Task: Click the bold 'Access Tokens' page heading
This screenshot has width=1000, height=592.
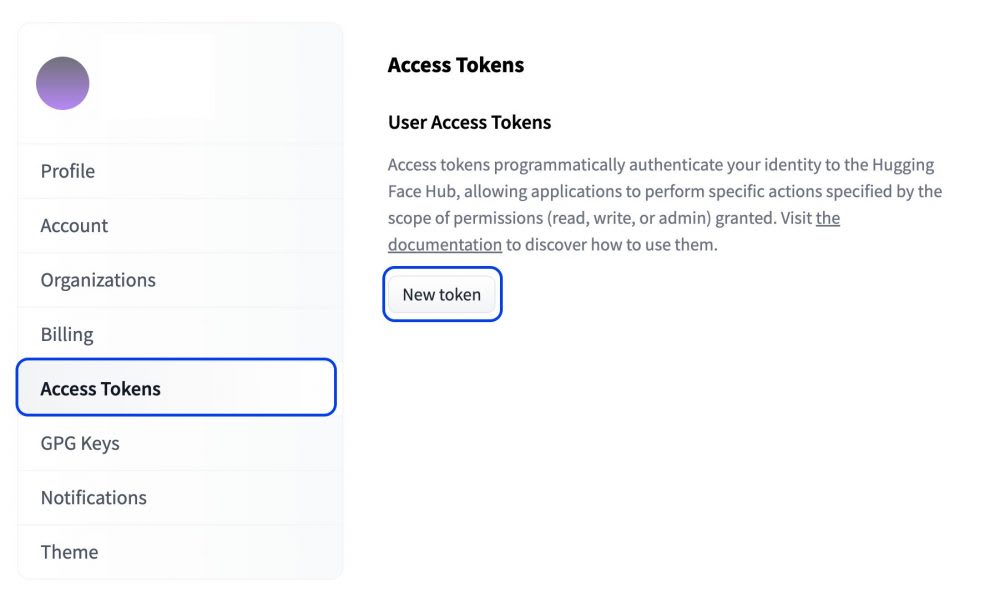Action: pyautogui.click(x=456, y=65)
